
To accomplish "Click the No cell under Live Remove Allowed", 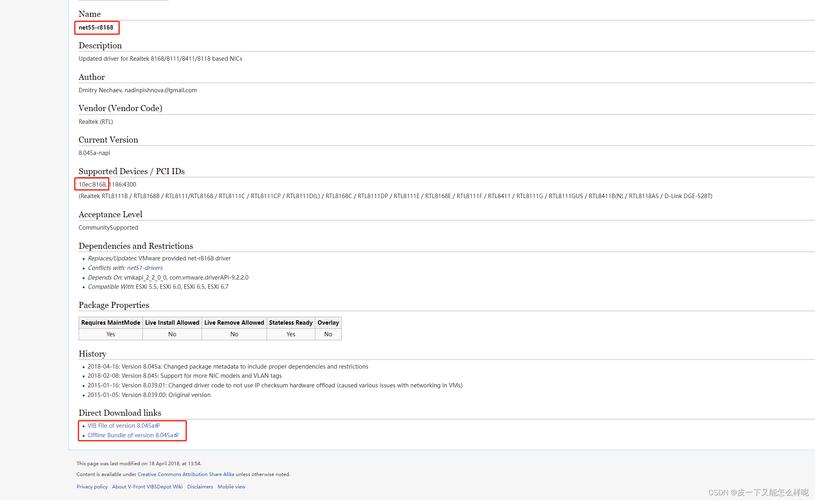I will [234, 334].
